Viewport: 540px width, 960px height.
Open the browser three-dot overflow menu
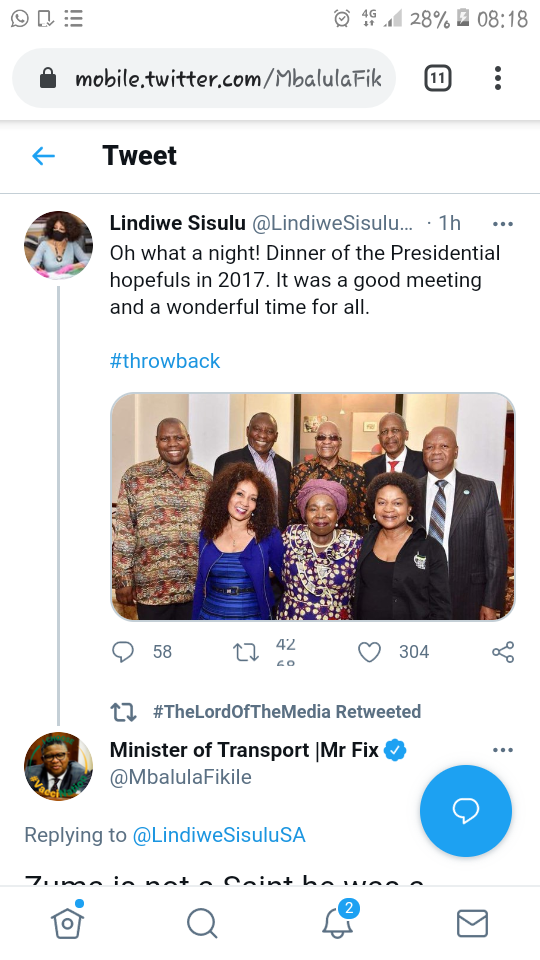pyautogui.click(x=498, y=78)
